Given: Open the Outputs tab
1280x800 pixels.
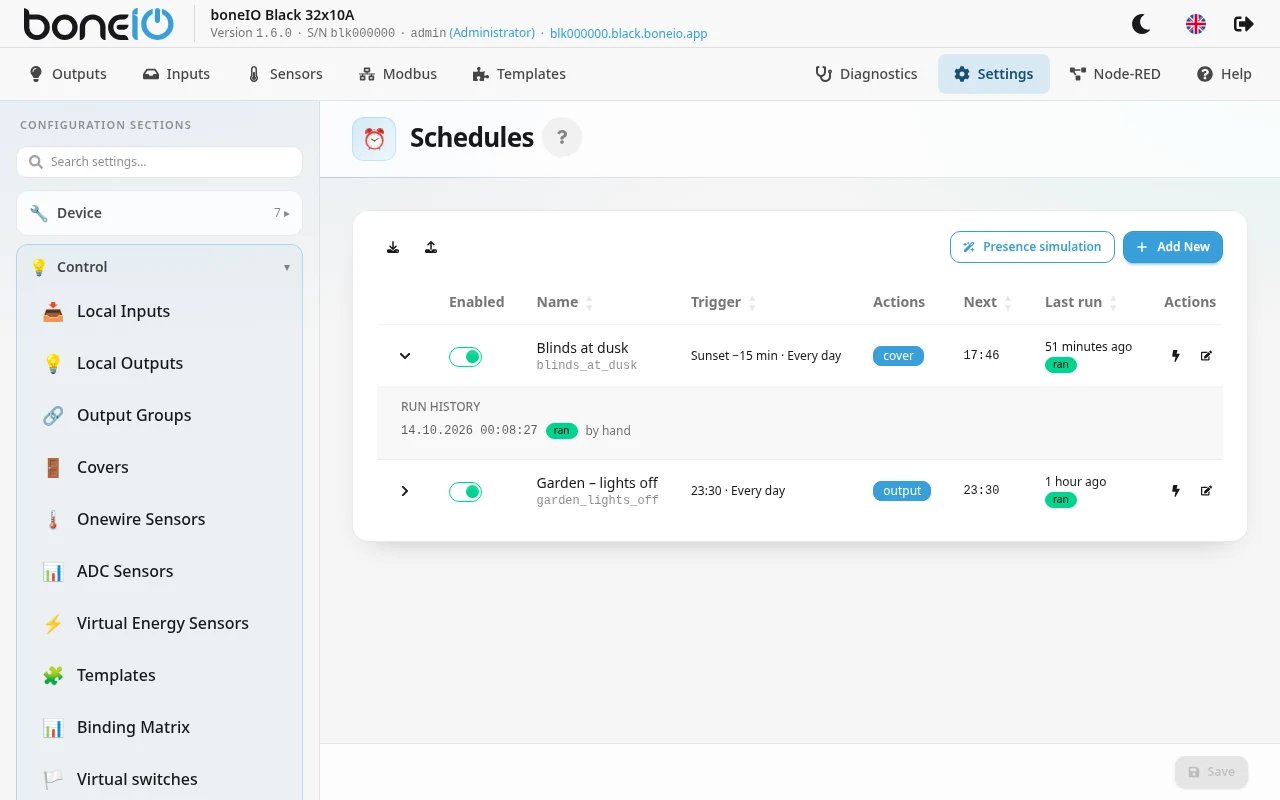Looking at the screenshot, I should [68, 74].
